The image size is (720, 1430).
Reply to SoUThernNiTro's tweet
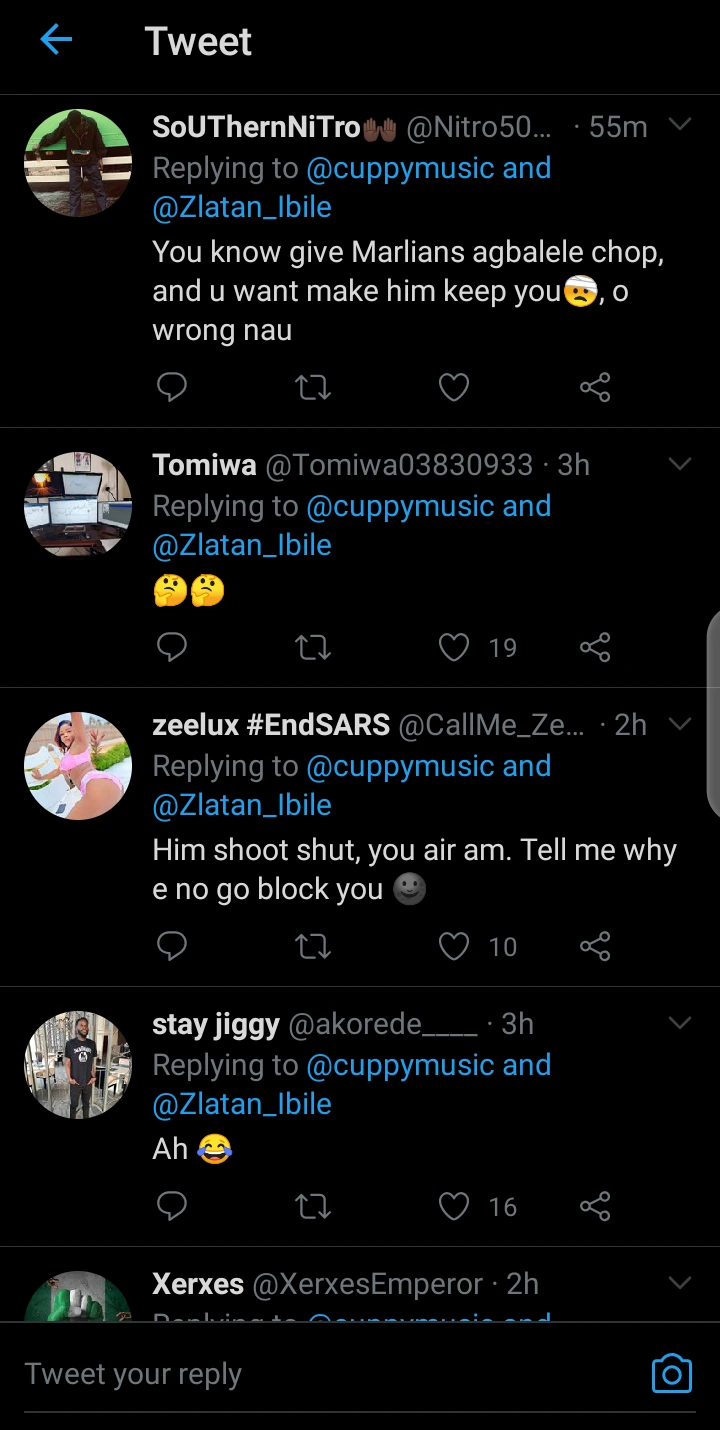[172, 387]
